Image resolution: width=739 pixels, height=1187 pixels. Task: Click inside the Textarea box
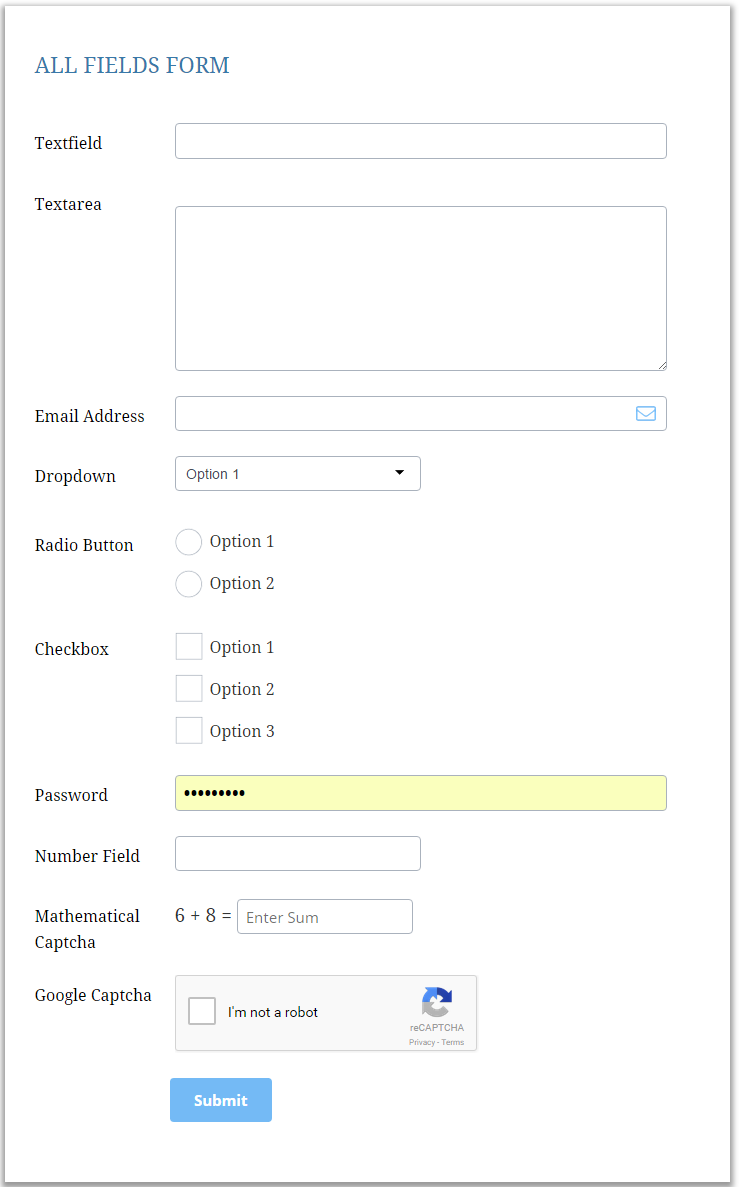click(420, 288)
